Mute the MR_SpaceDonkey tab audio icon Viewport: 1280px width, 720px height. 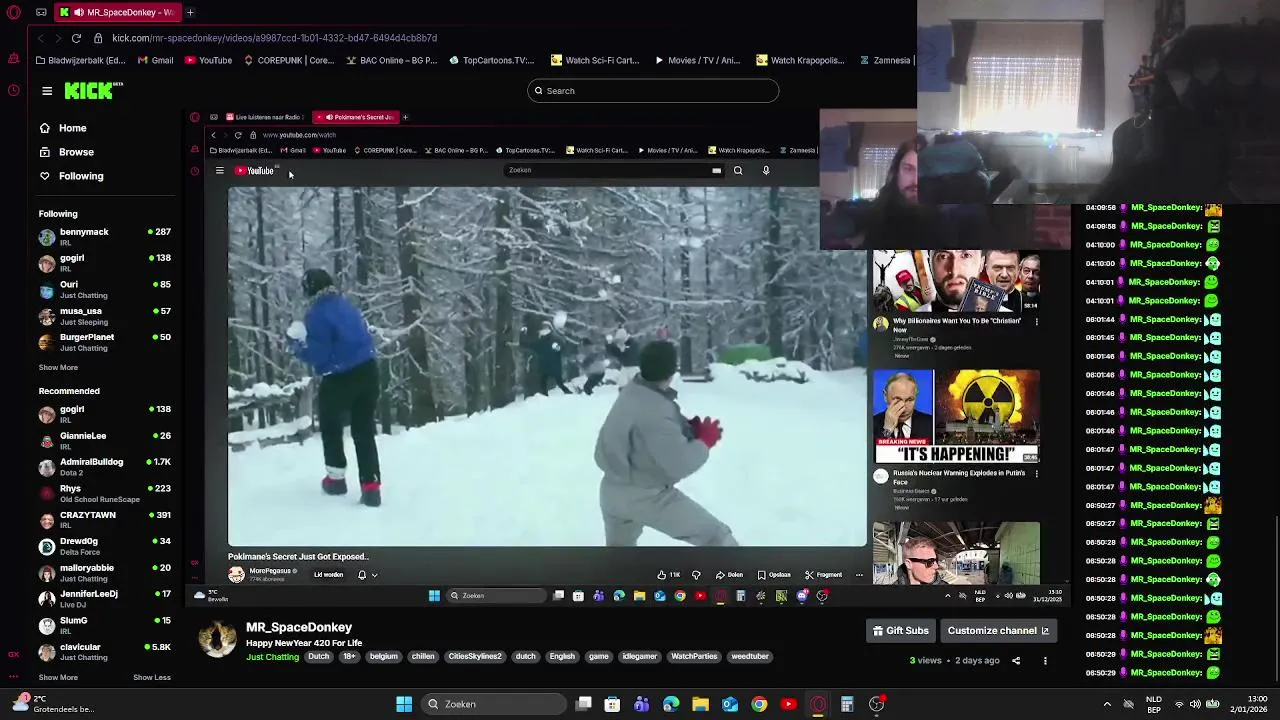pos(78,12)
